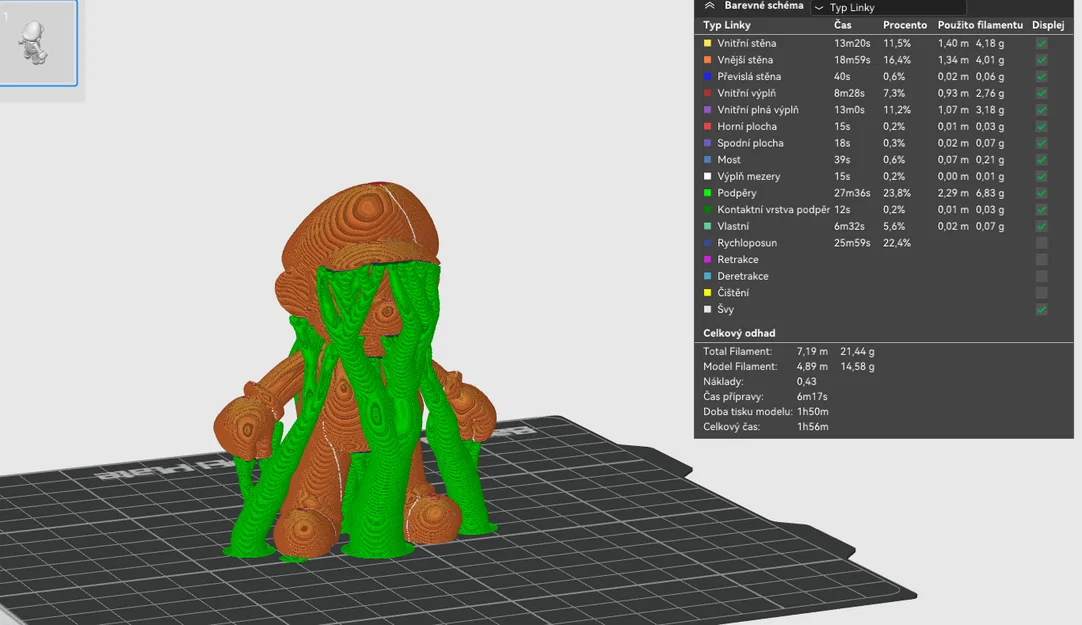This screenshot has height=625, width=1082.
Task: Hide Vnitřní výplň lines via its checkbox
Action: coord(1041,93)
